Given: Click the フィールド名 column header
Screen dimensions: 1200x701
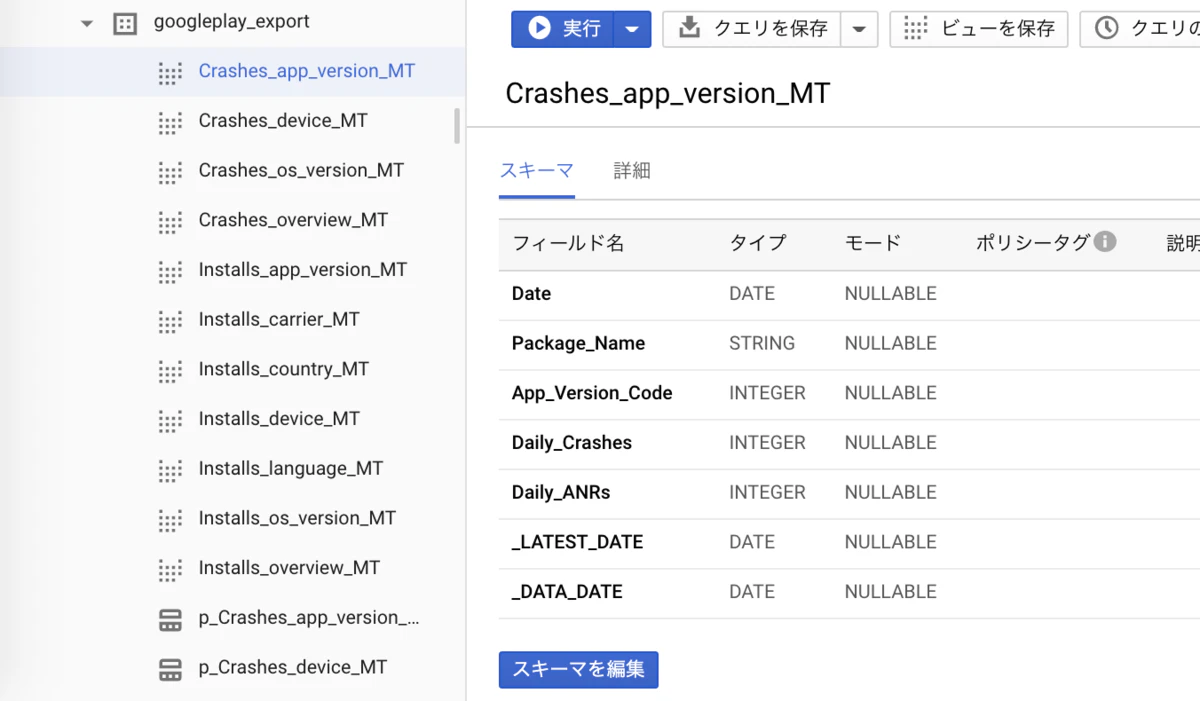Looking at the screenshot, I should [568, 243].
